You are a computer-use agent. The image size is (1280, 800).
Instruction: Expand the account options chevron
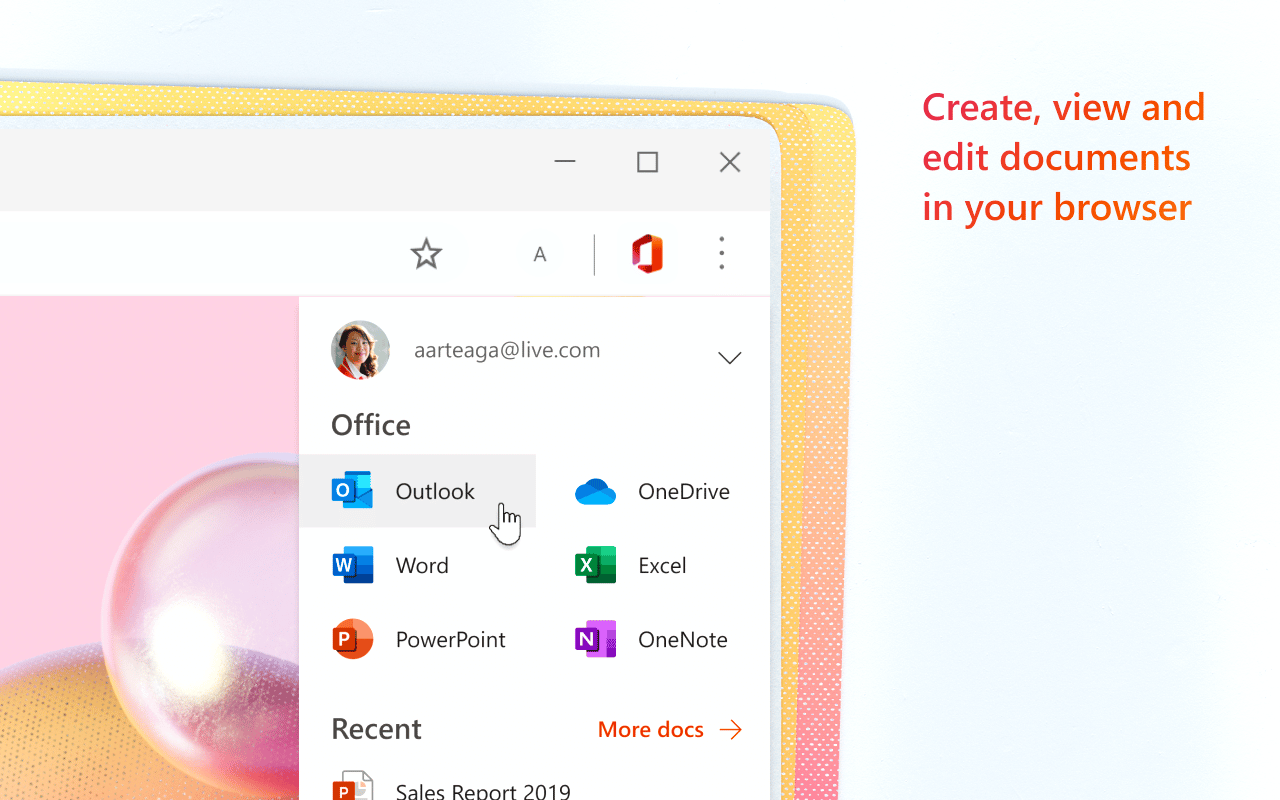coord(729,357)
